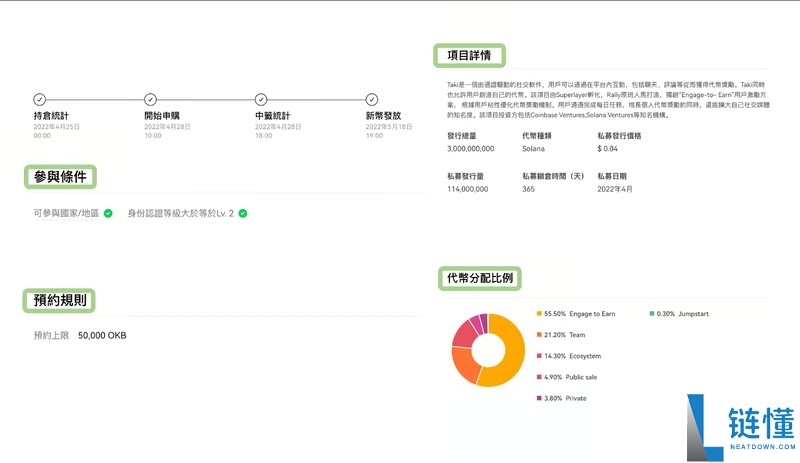800x463 pixels.
Task: Click the 21.20% Team legend text
Action: tap(564, 334)
